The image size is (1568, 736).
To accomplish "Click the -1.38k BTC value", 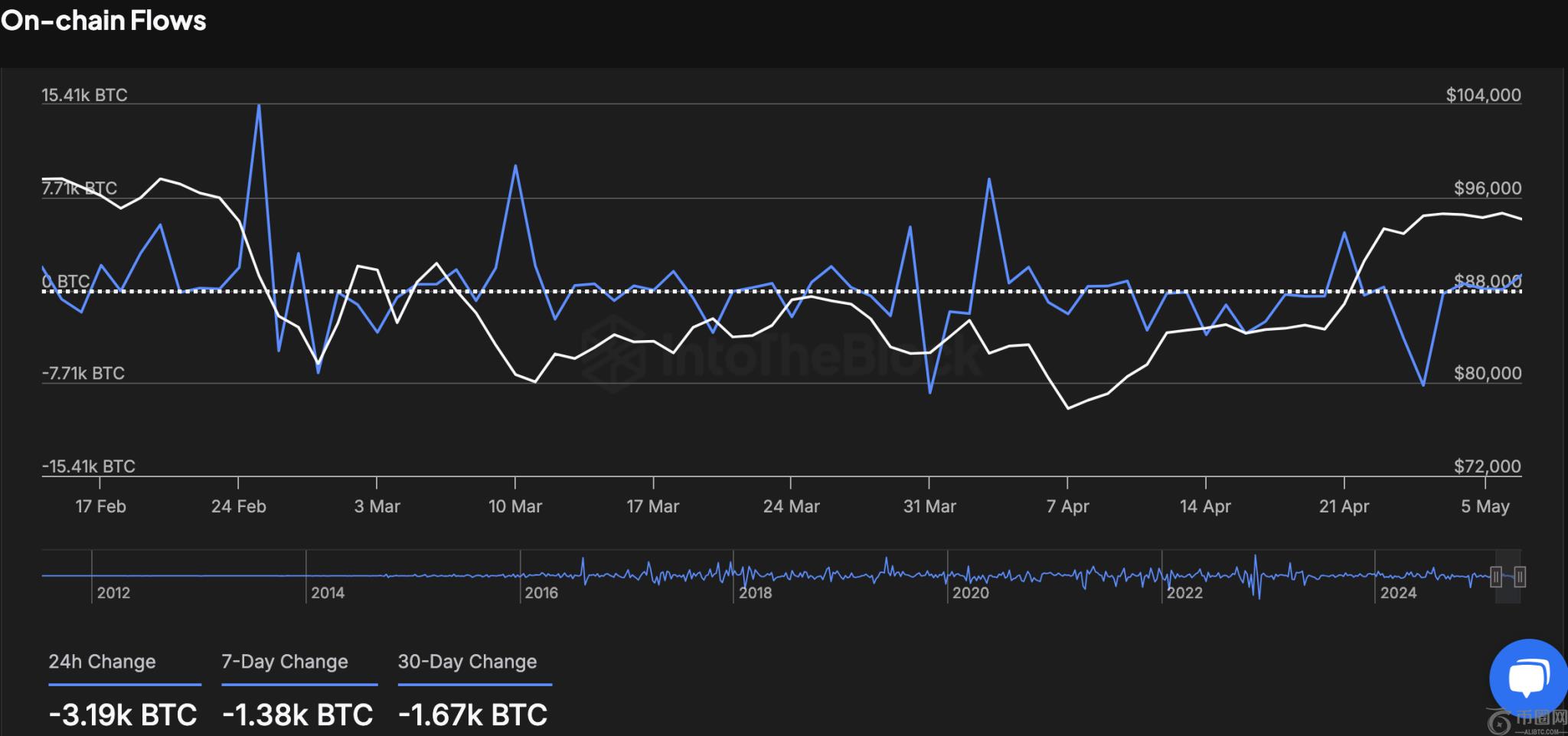I will 297,715.
